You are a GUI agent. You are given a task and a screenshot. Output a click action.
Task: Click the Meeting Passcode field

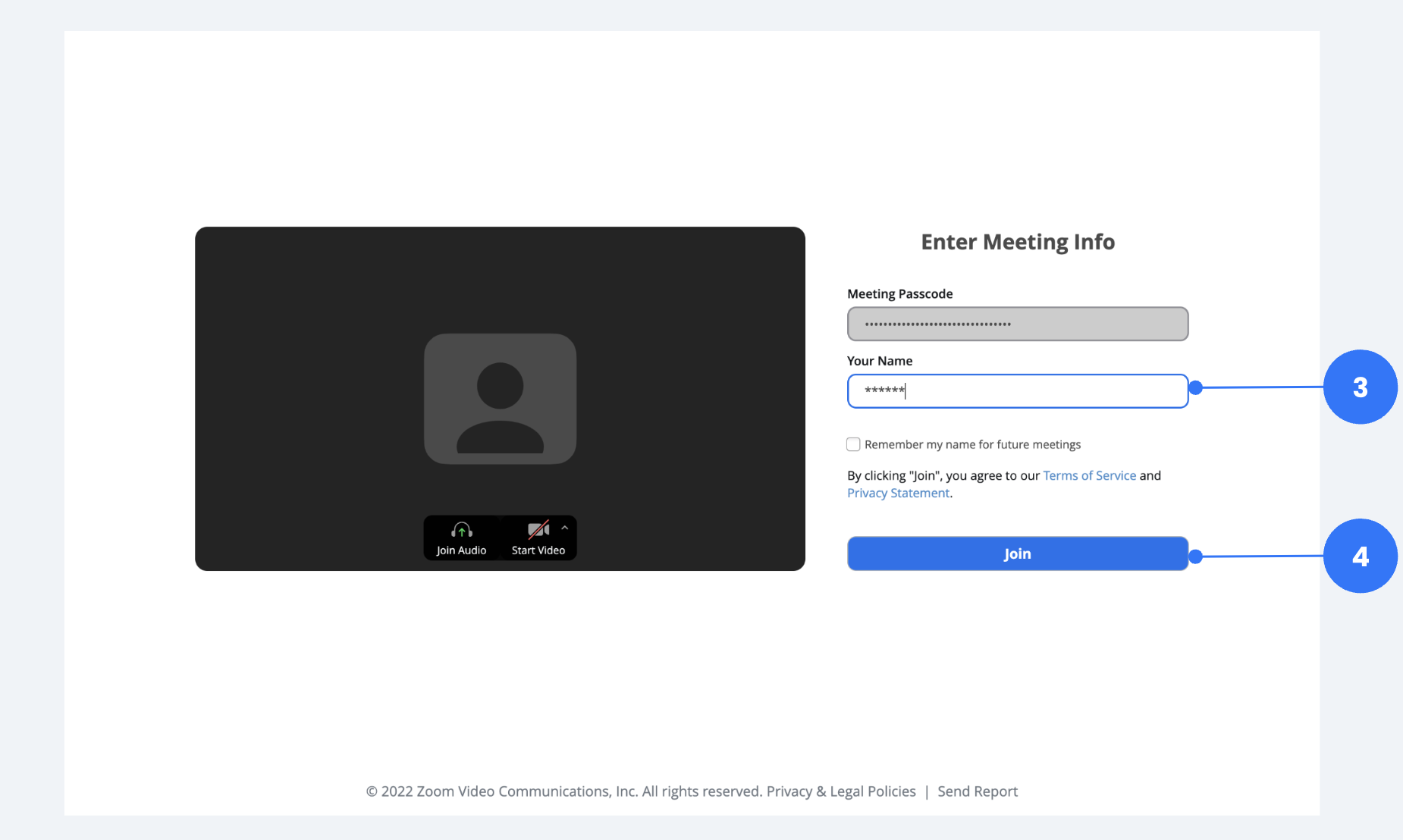1017,324
